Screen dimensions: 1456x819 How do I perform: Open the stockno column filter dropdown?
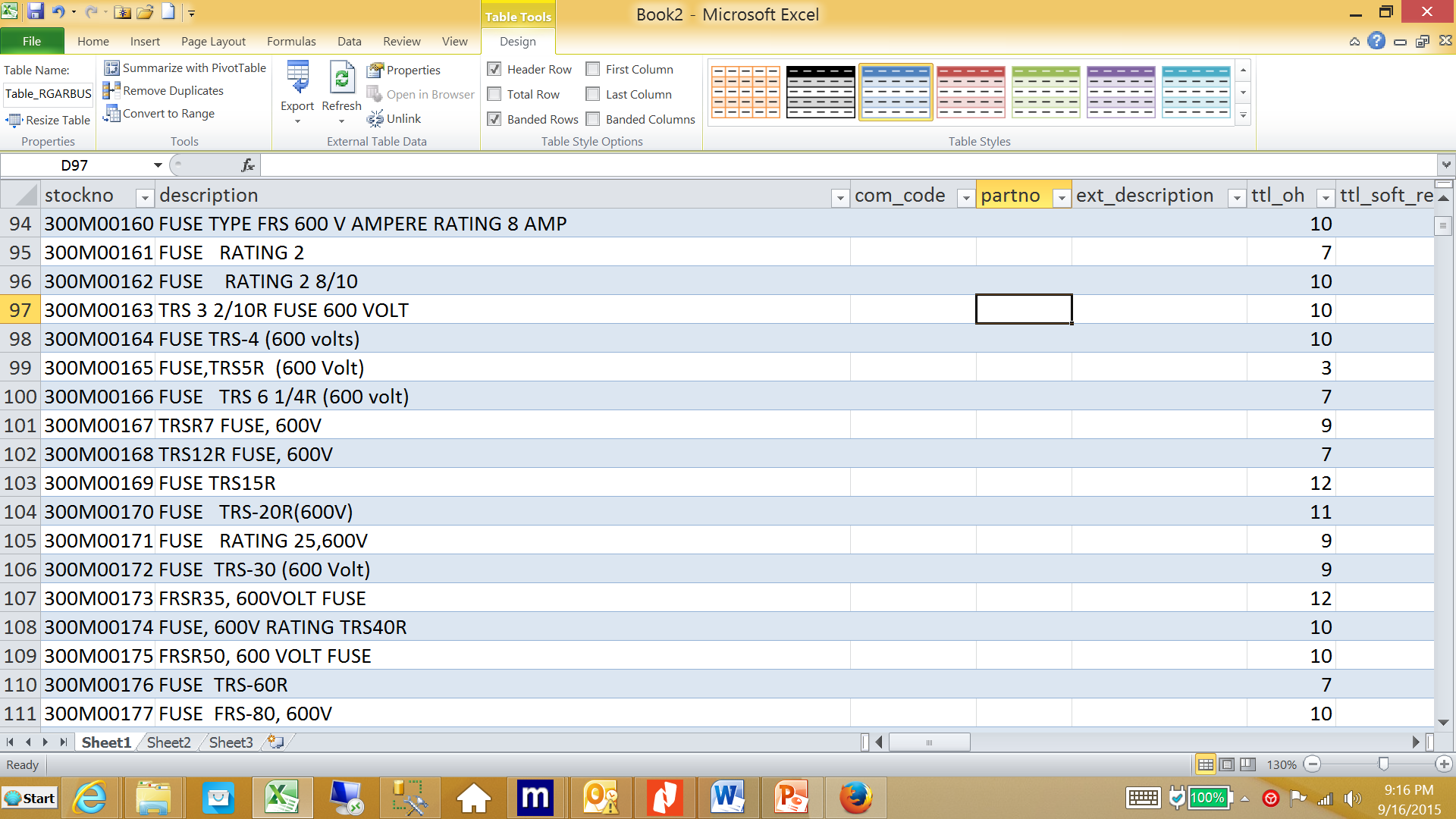click(x=144, y=198)
